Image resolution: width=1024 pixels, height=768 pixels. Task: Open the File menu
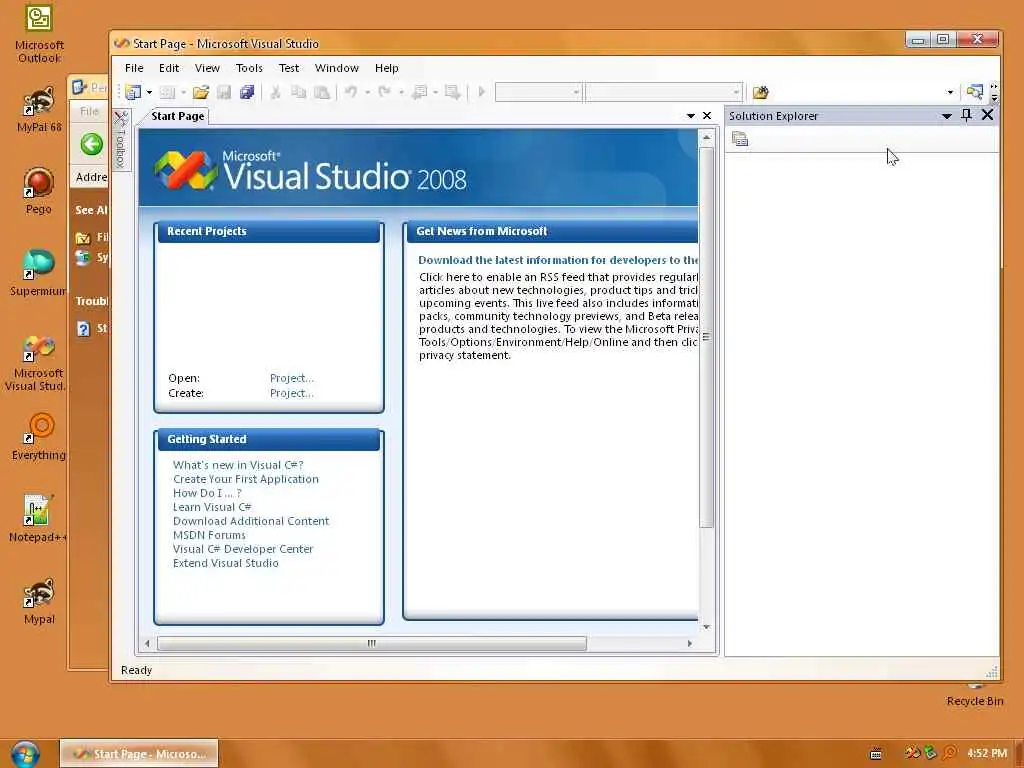coord(134,68)
